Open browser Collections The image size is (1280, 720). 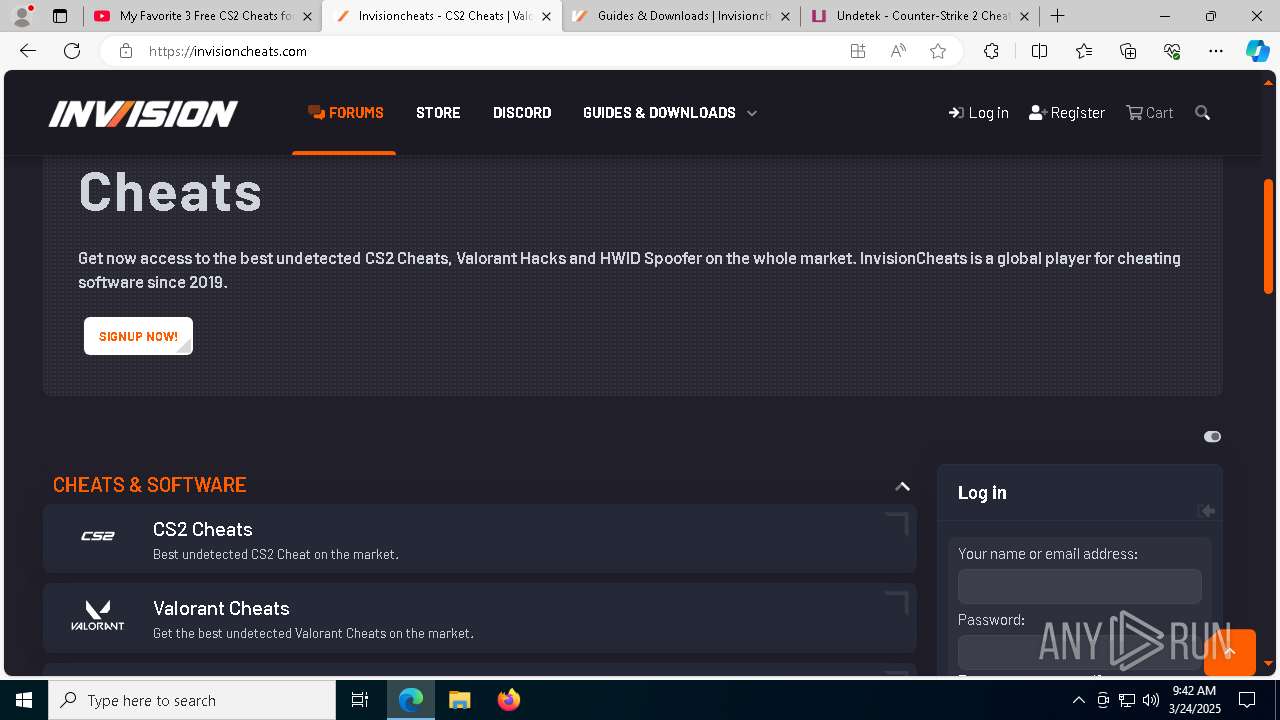(x=1128, y=51)
